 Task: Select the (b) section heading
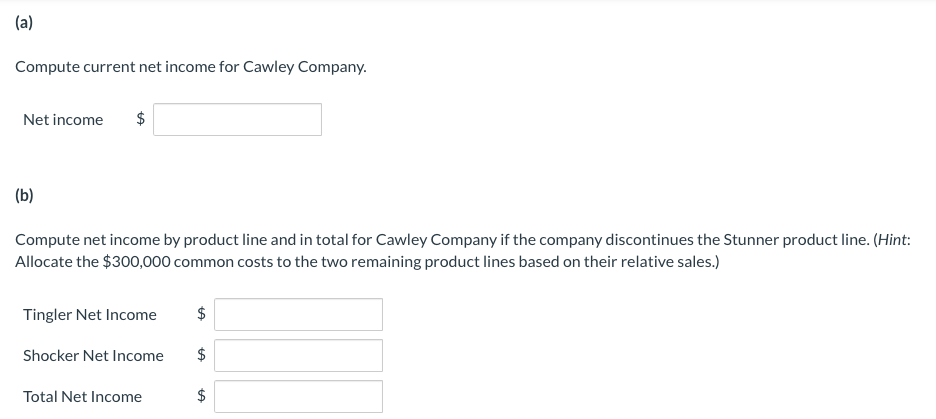tap(24, 196)
